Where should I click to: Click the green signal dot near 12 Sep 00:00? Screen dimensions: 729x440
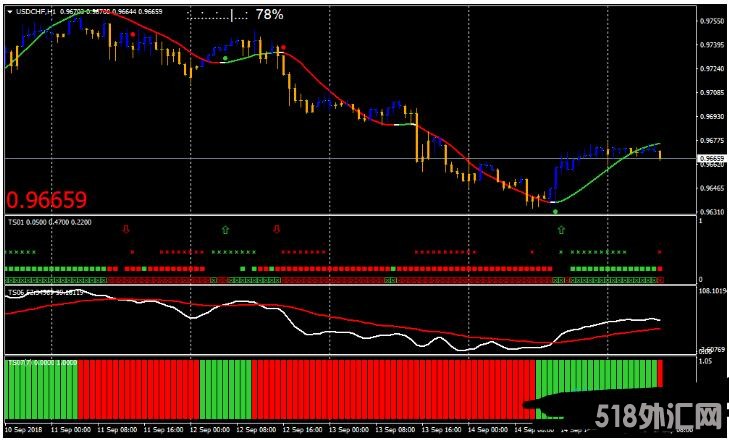coord(225,58)
